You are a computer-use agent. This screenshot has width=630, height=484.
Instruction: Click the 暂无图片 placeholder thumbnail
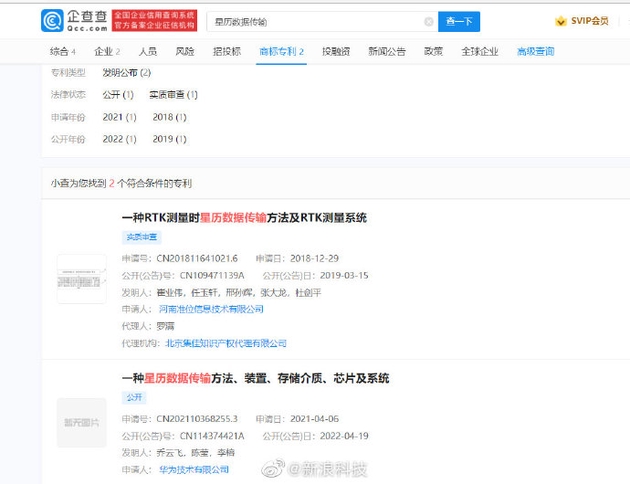82,423
